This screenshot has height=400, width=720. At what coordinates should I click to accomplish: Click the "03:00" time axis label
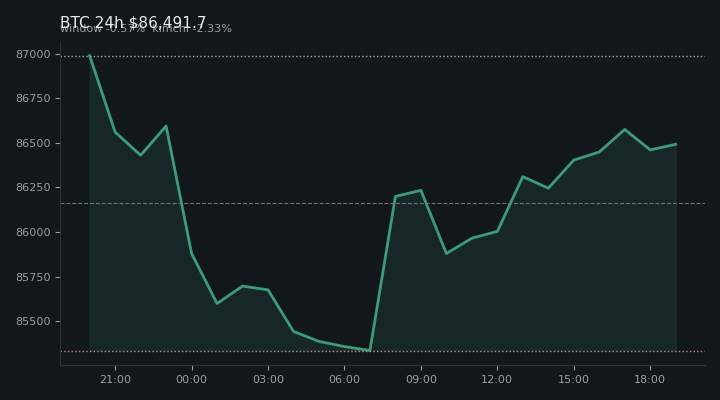coord(268,379)
